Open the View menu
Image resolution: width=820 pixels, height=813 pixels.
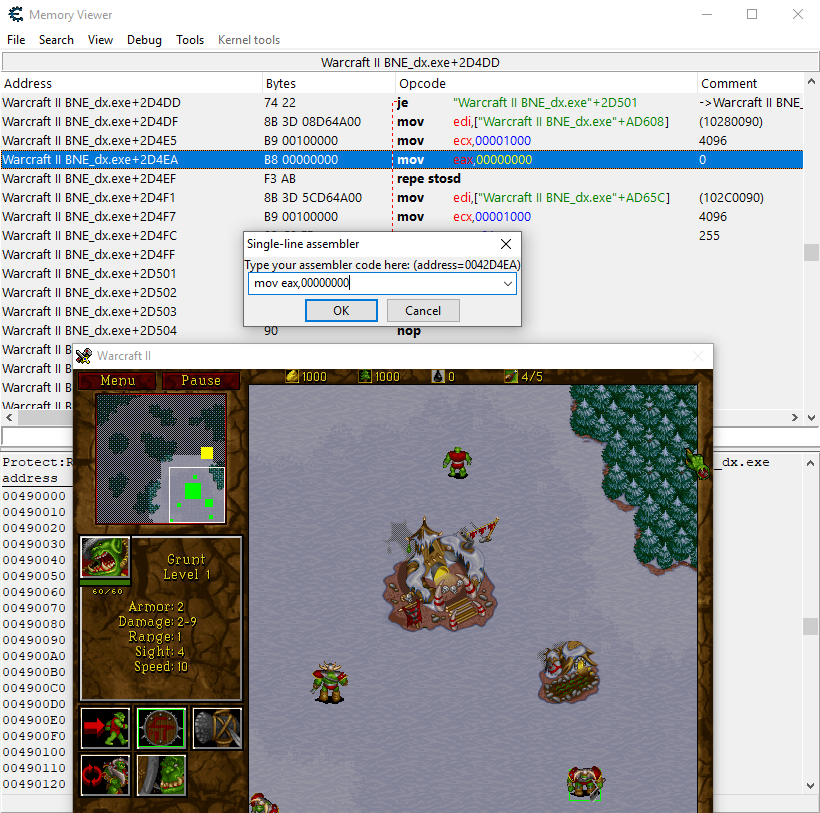[x=100, y=40]
